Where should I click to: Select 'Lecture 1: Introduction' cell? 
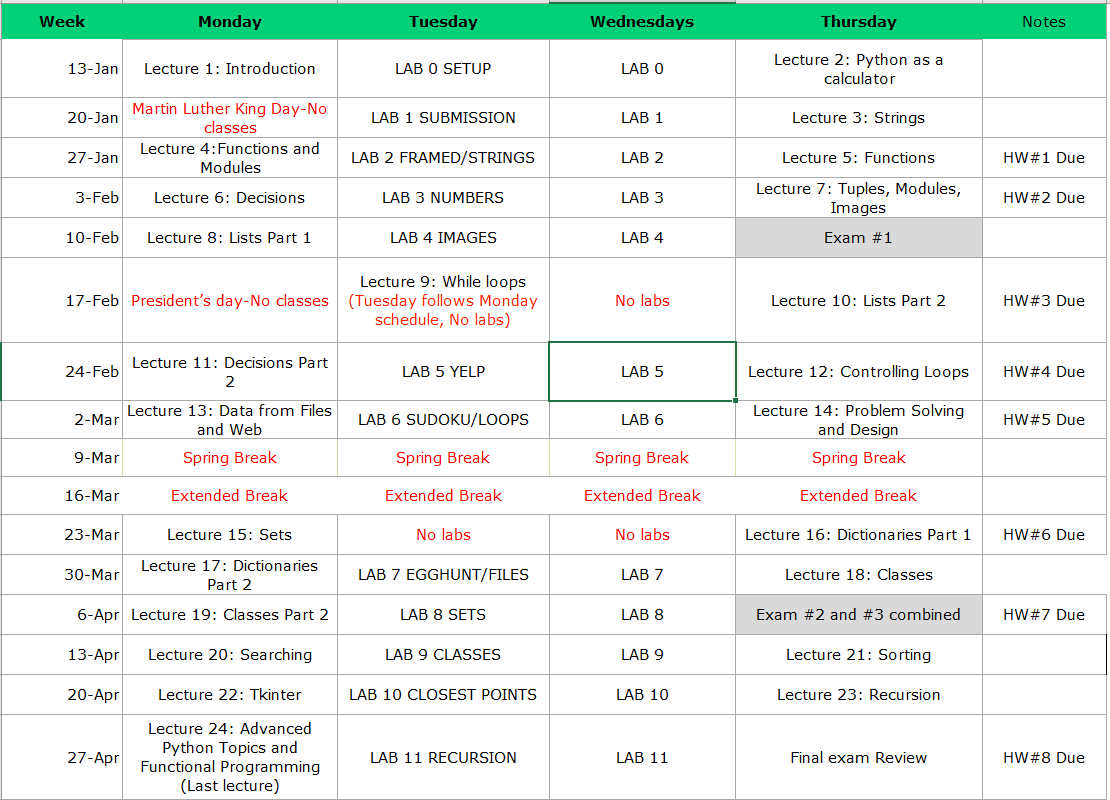(x=230, y=69)
